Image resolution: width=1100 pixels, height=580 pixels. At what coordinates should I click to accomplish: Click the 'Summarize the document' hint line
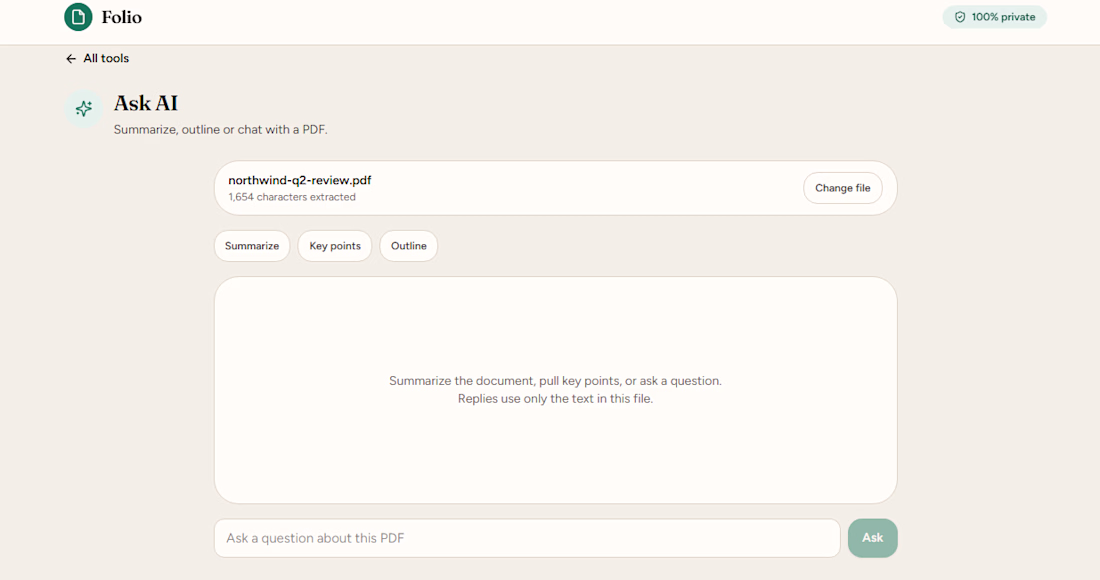[x=555, y=381]
